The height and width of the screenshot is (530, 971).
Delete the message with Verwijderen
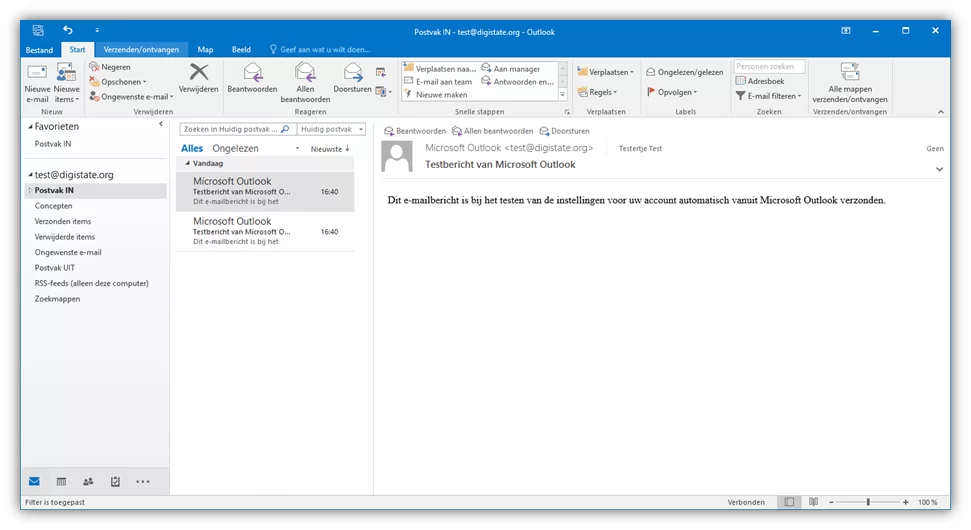[199, 79]
